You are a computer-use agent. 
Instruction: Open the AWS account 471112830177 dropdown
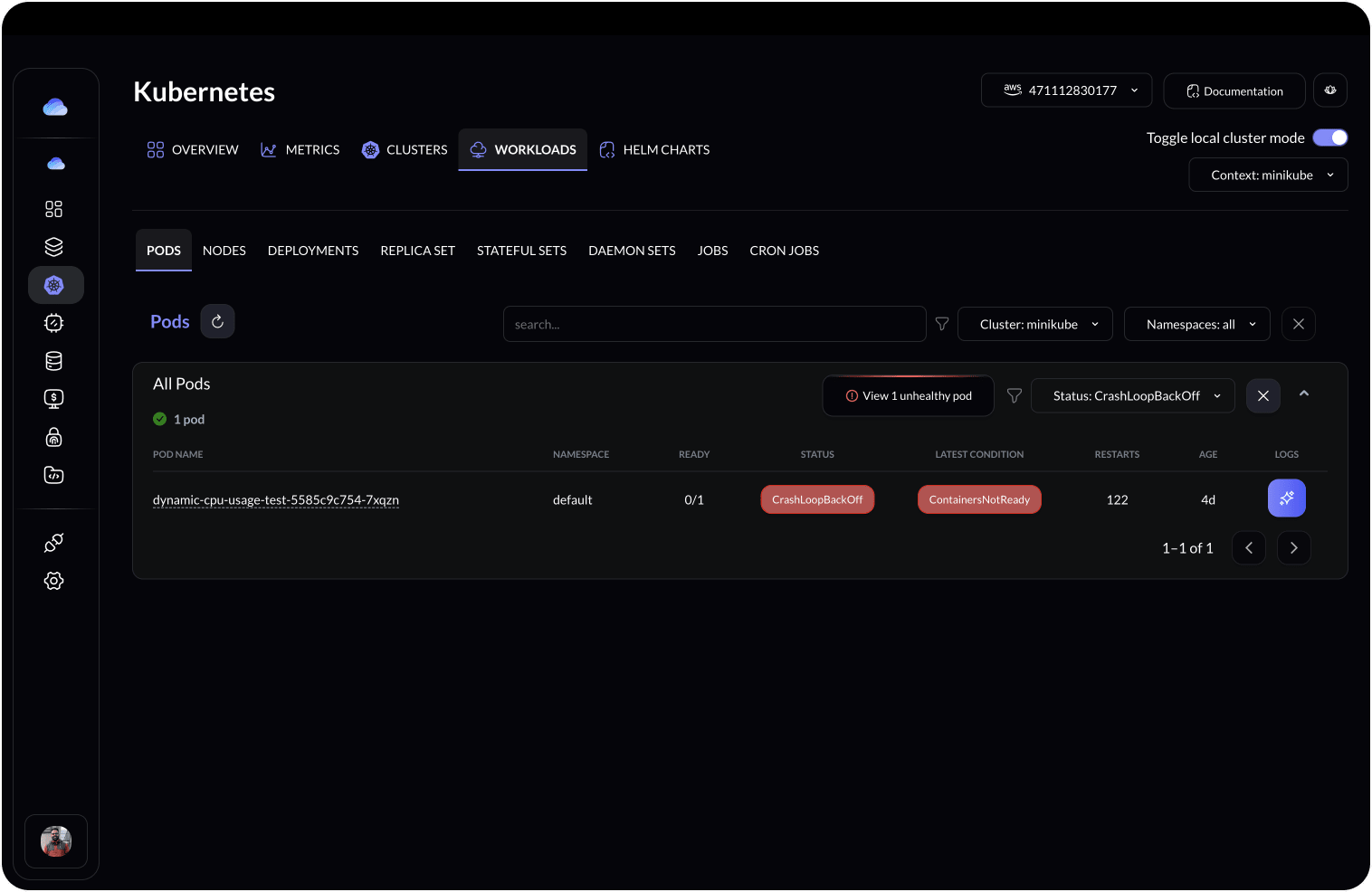1066,90
